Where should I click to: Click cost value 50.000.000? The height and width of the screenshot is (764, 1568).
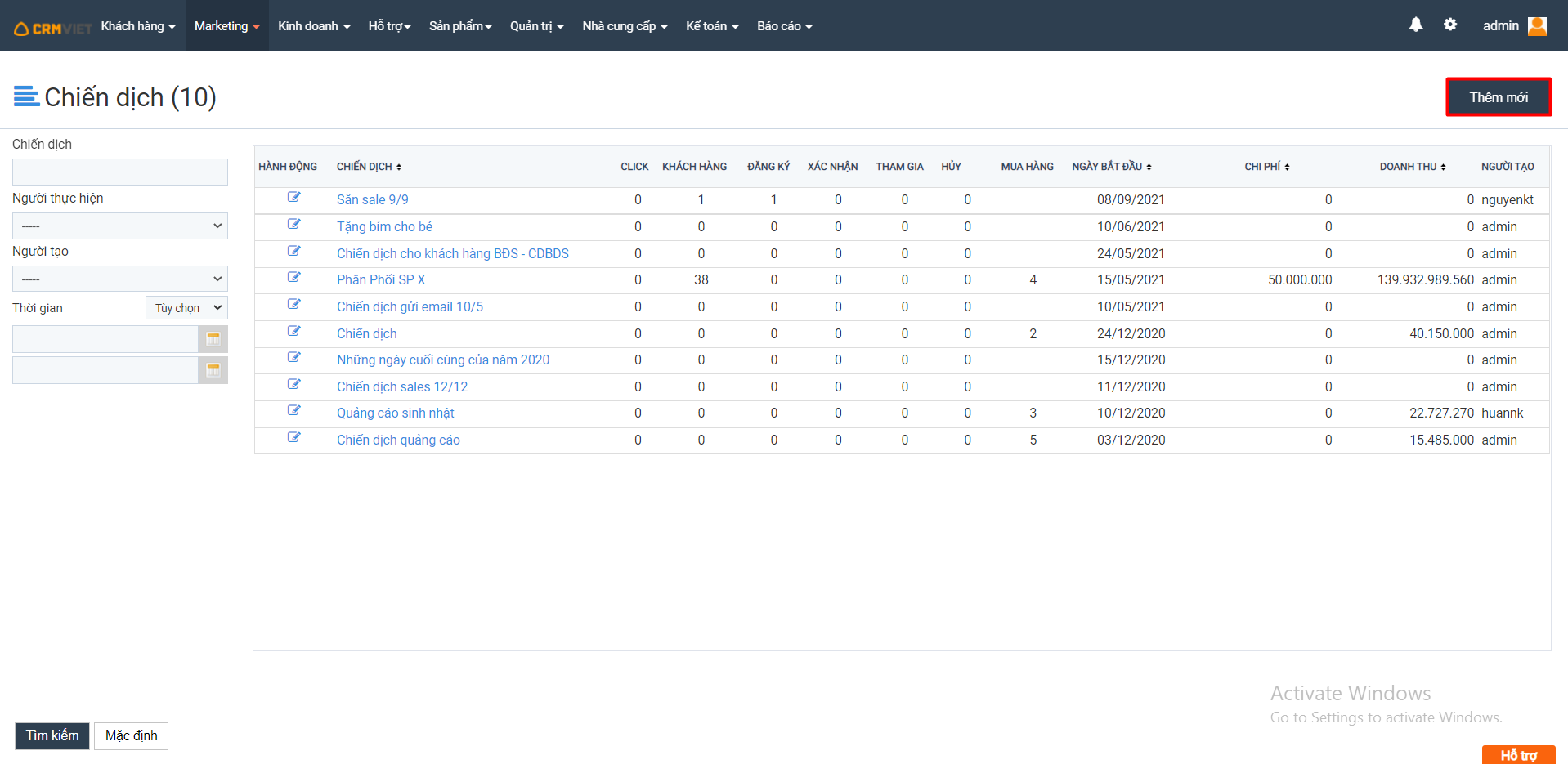(1300, 279)
